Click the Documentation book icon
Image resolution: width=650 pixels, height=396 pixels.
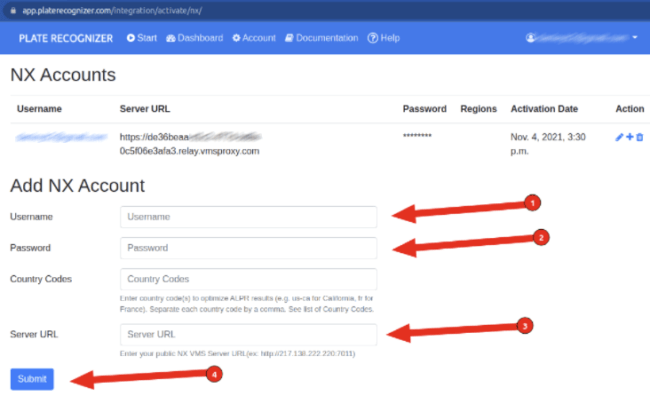point(289,38)
